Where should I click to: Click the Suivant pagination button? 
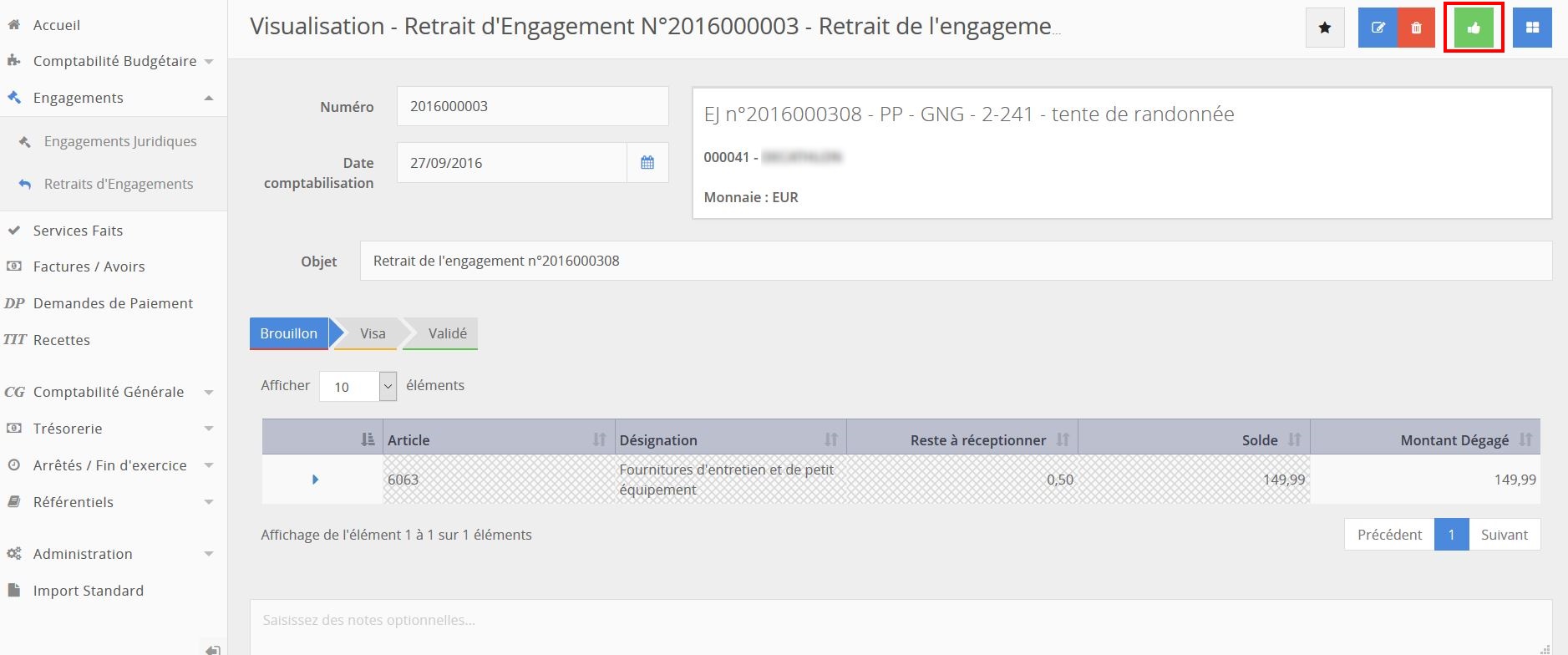1504,535
